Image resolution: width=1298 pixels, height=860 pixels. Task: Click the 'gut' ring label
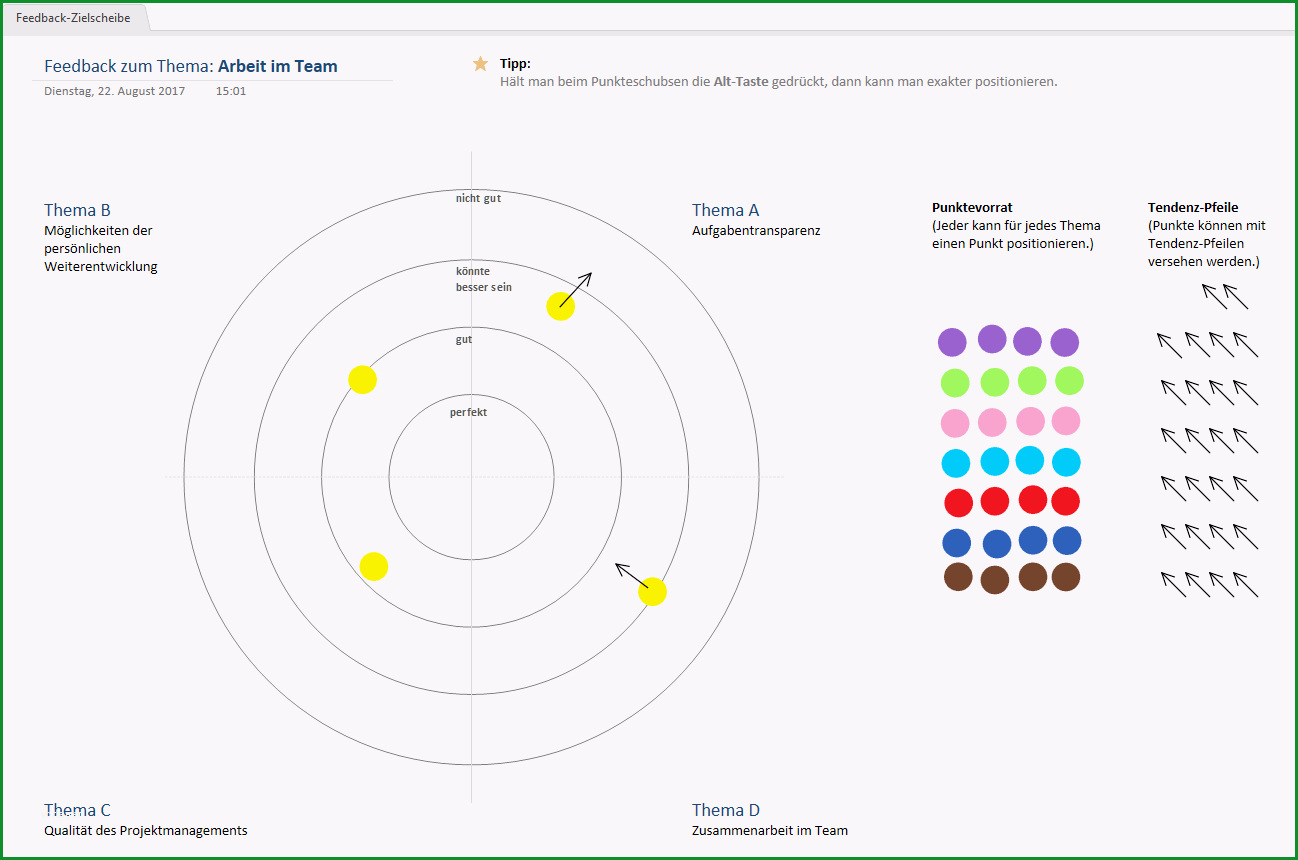[464, 340]
